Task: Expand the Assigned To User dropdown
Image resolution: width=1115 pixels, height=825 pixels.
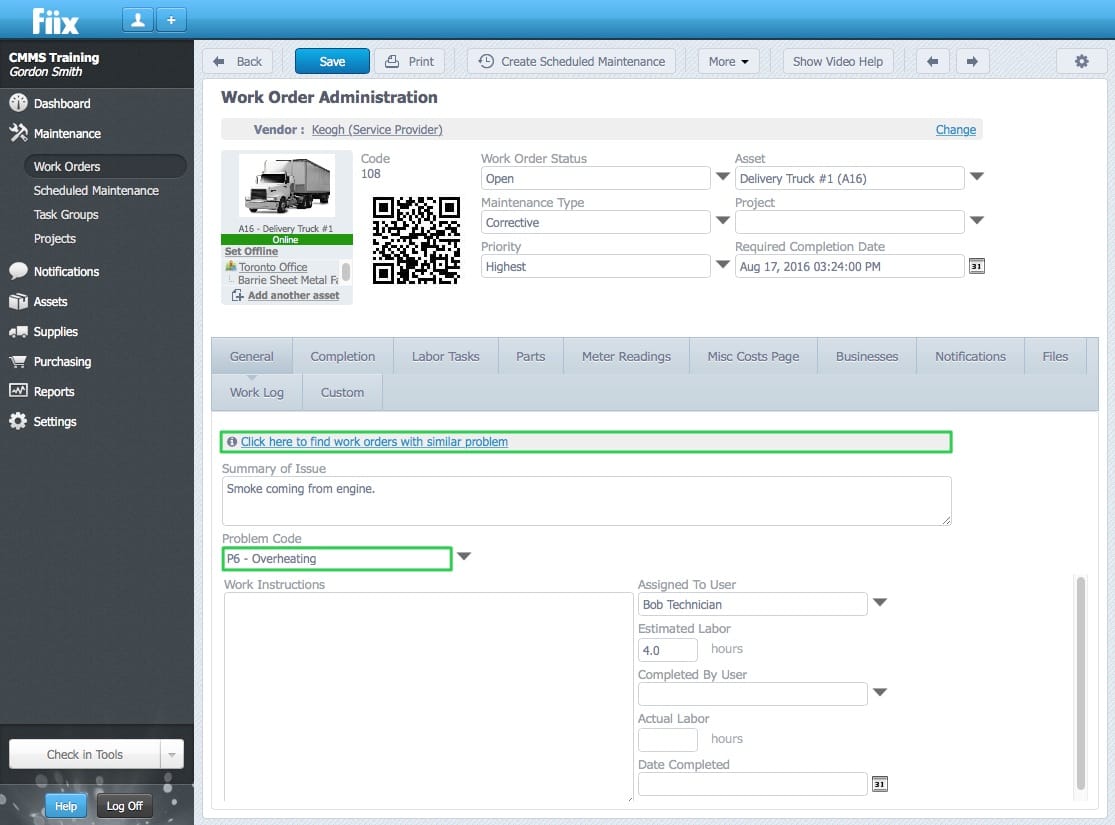Action: click(x=880, y=604)
